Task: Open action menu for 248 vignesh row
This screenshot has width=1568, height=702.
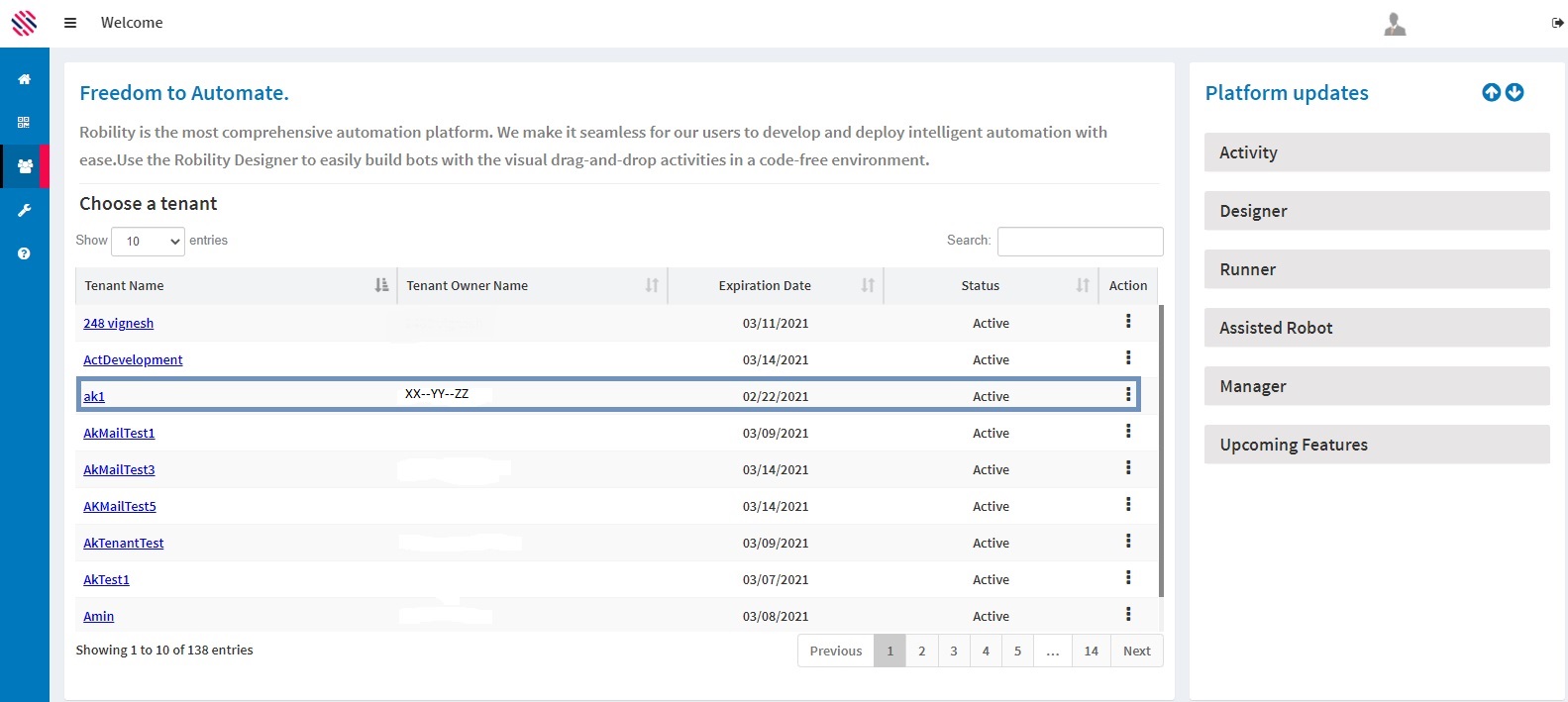Action: [x=1128, y=321]
